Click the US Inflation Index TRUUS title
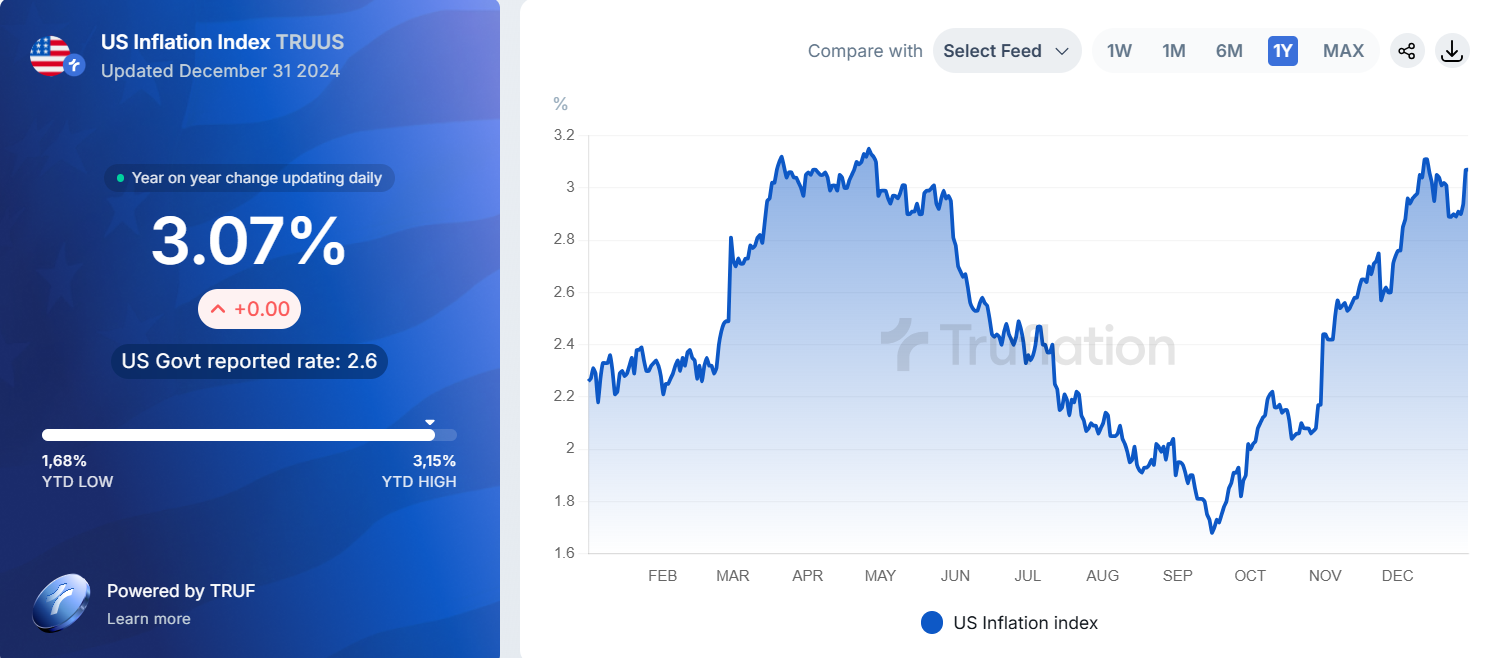 222,42
